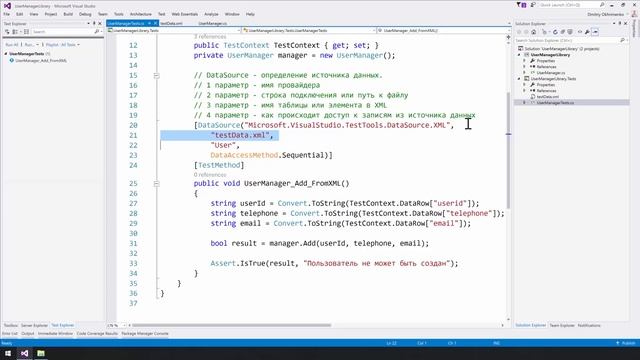640x360 pixels.
Task: Click the Quick Launch search magnifier icon
Action: click(602, 5)
